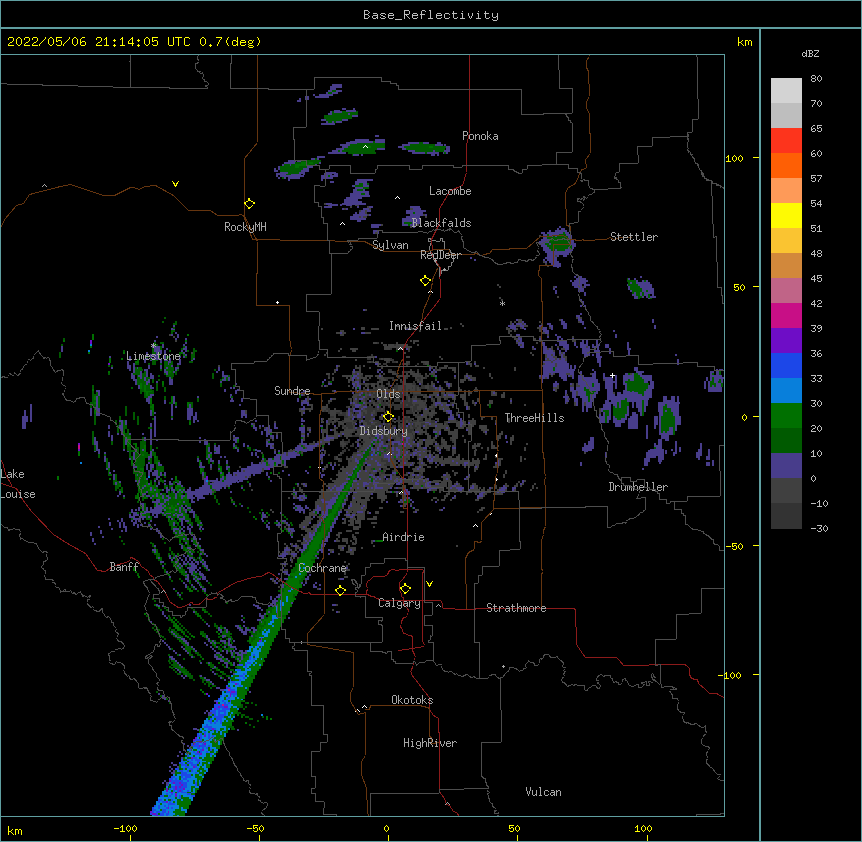This screenshot has width=862, height=842.
Task: Click the Innisfail city label
Action: 416,326
